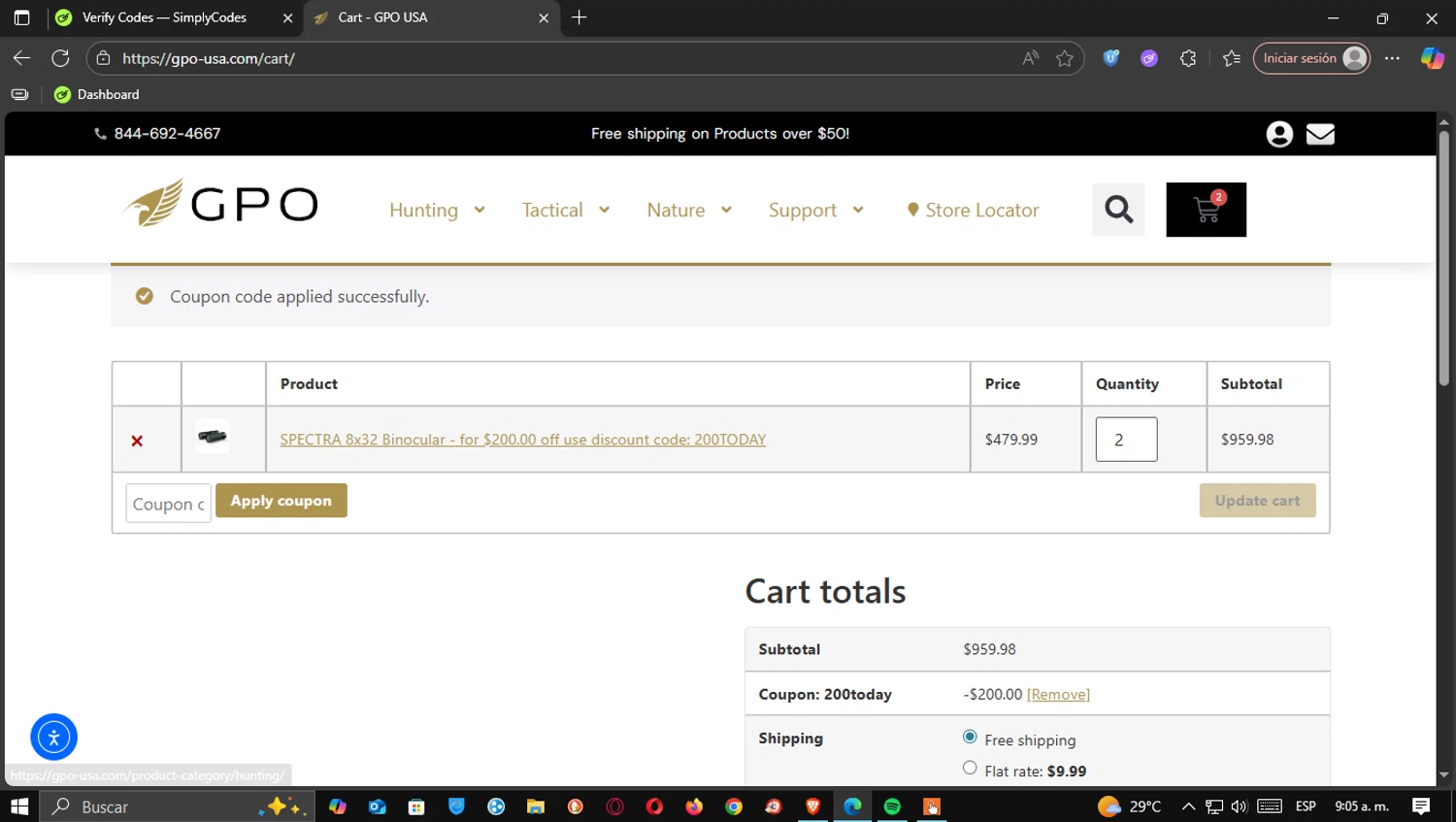Open the read aloud icon in address bar

tap(1031, 58)
